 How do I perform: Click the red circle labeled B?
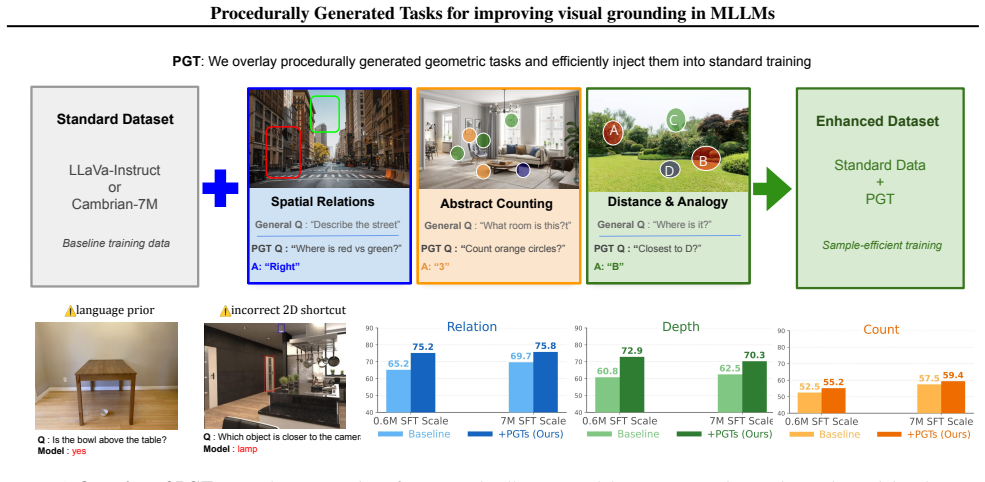[704, 160]
